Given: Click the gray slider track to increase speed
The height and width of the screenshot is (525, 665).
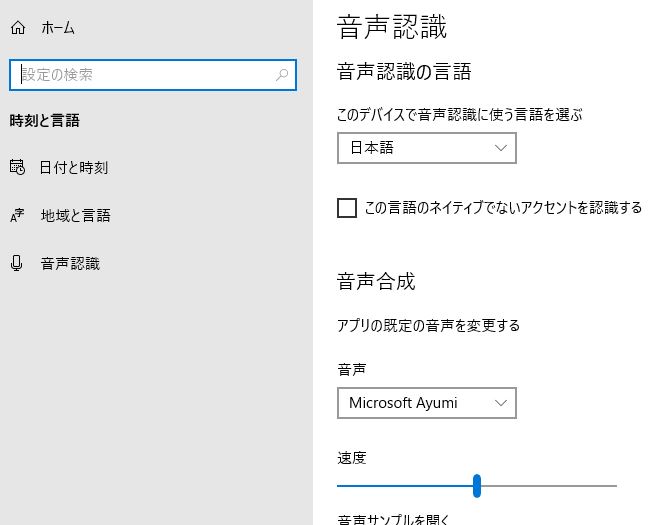Looking at the screenshot, I should [x=550, y=486].
